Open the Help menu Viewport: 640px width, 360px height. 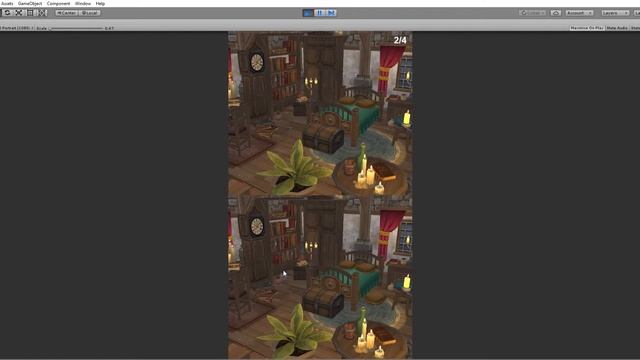(x=100, y=3)
